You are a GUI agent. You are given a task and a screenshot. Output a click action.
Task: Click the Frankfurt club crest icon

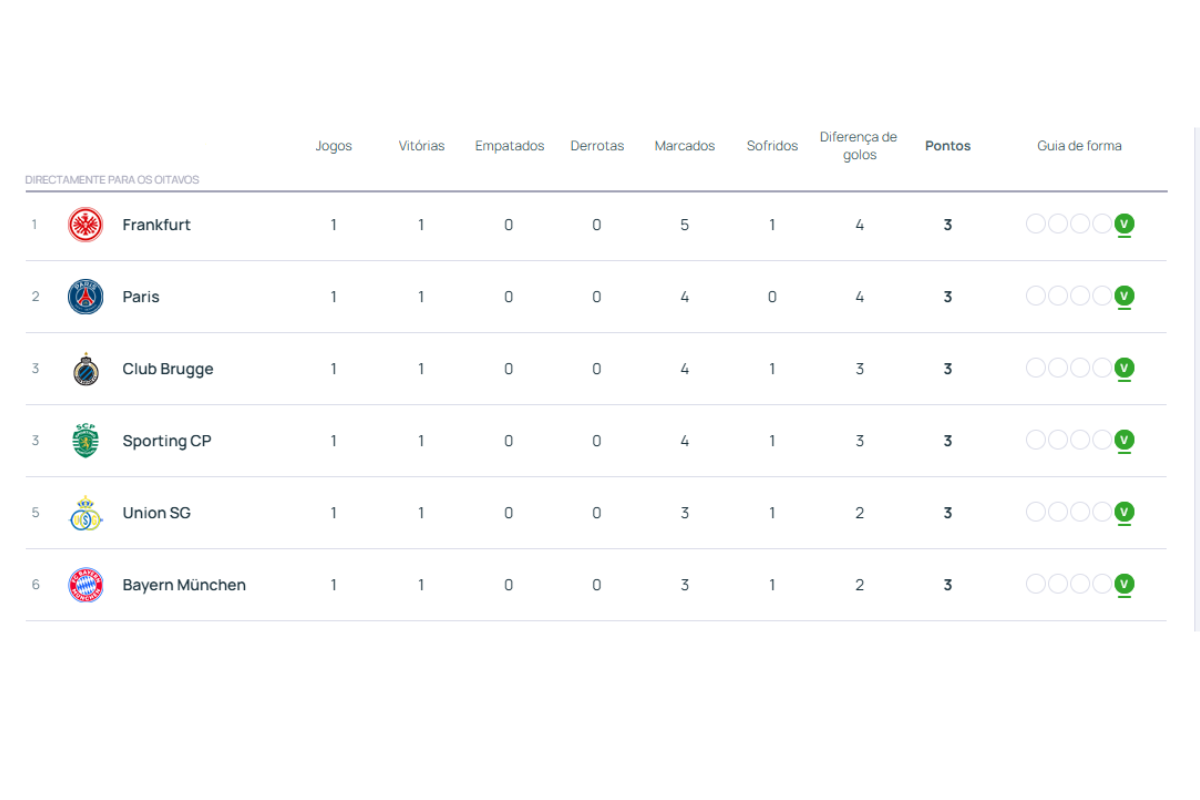(85, 225)
